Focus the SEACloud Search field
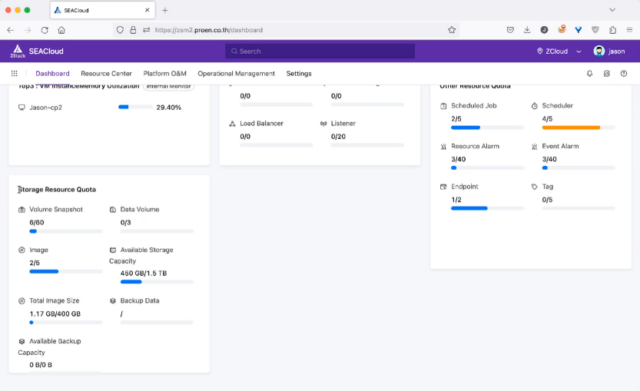Viewport: 640px width, 391px height. 320,51
